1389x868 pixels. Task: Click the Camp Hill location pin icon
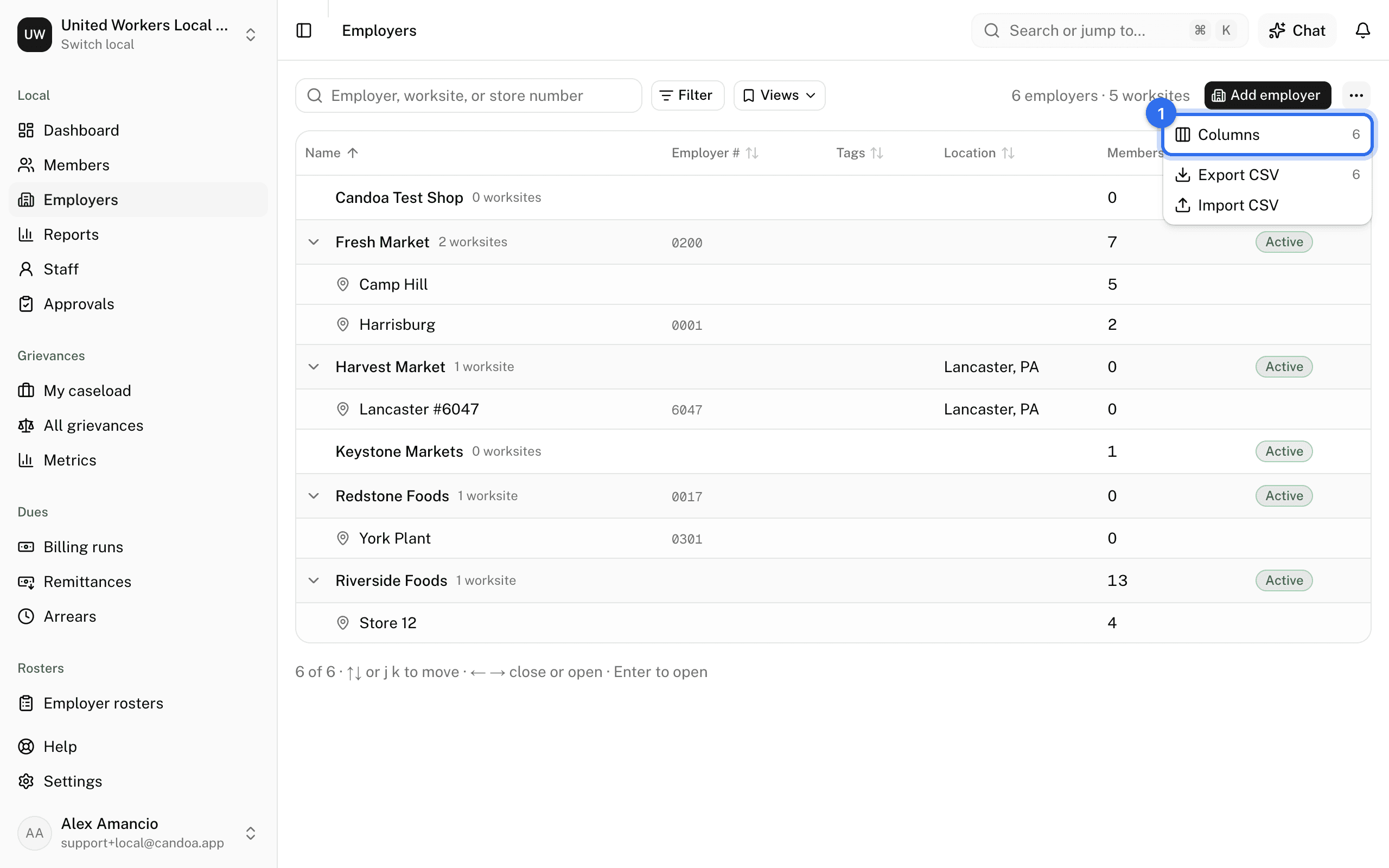[343, 284]
